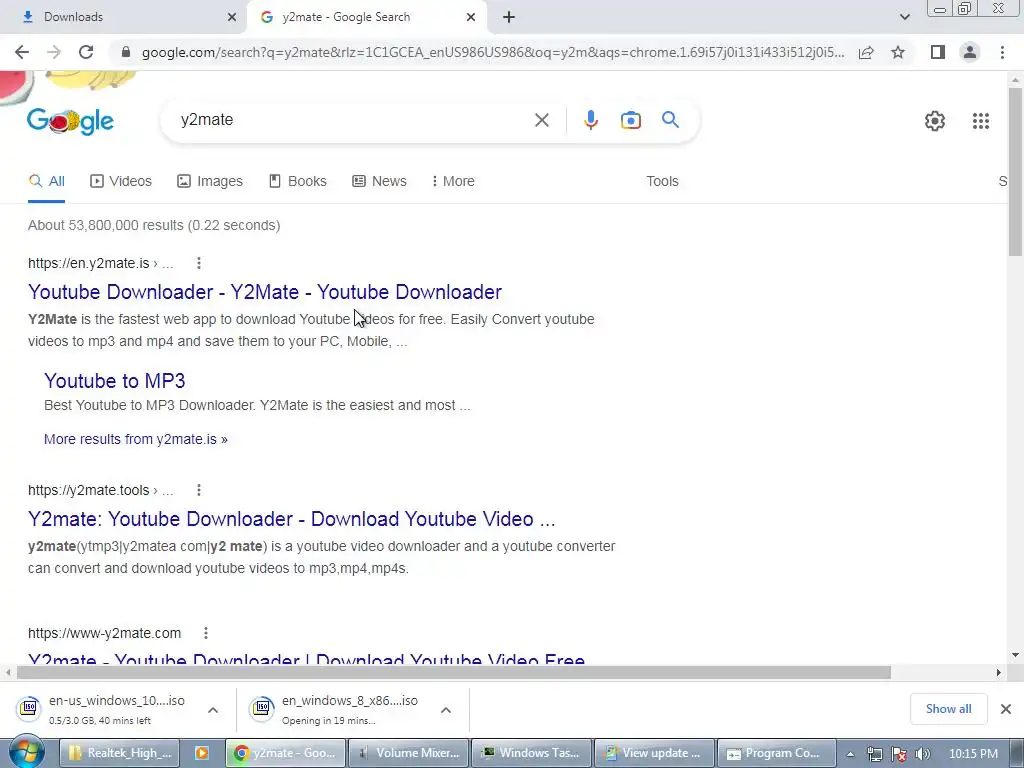The width and height of the screenshot is (1024, 768).
Task: Reload the current page
Action: tap(86, 52)
